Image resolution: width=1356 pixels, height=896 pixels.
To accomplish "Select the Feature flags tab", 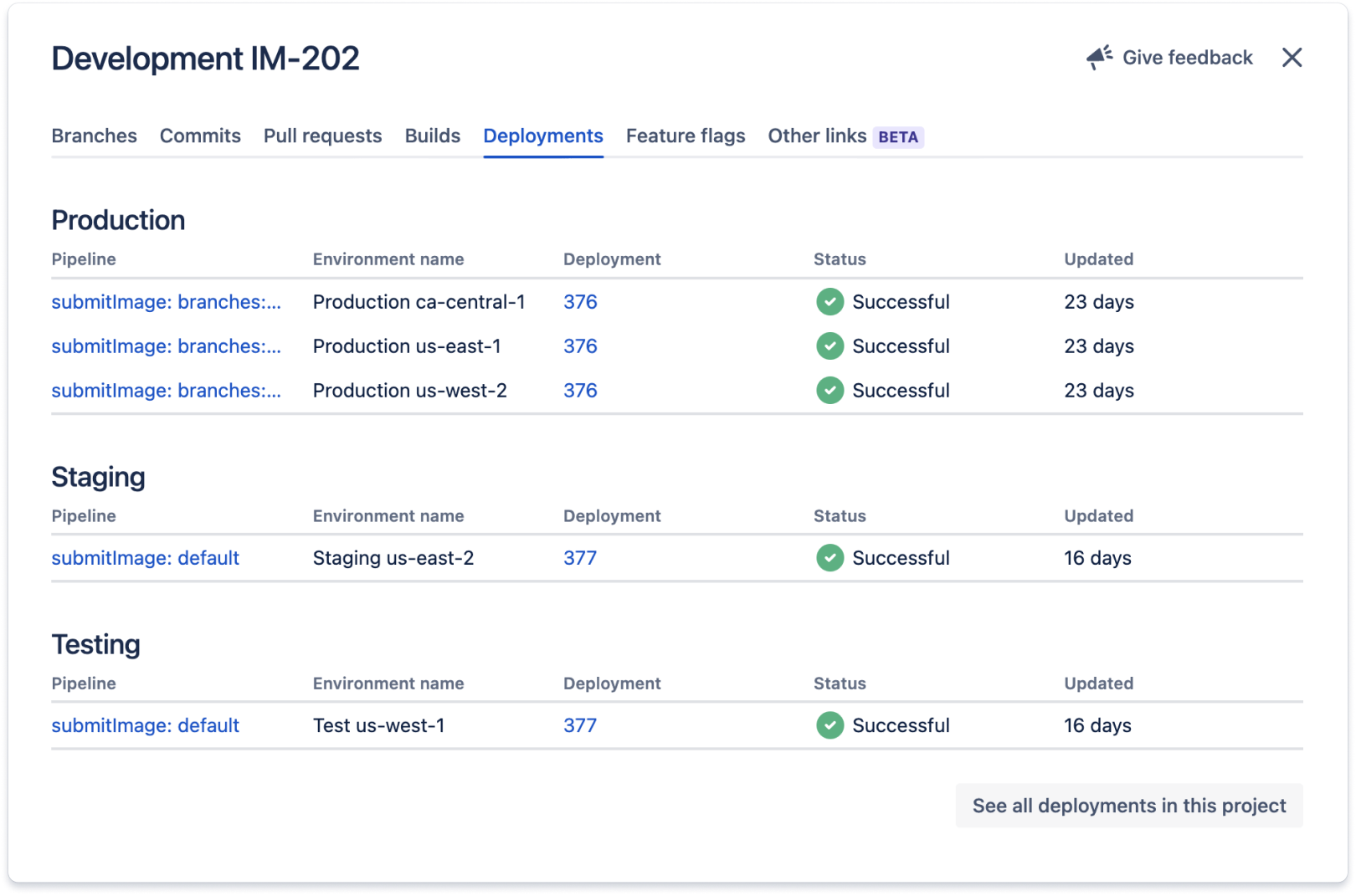I will pos(685,136).
